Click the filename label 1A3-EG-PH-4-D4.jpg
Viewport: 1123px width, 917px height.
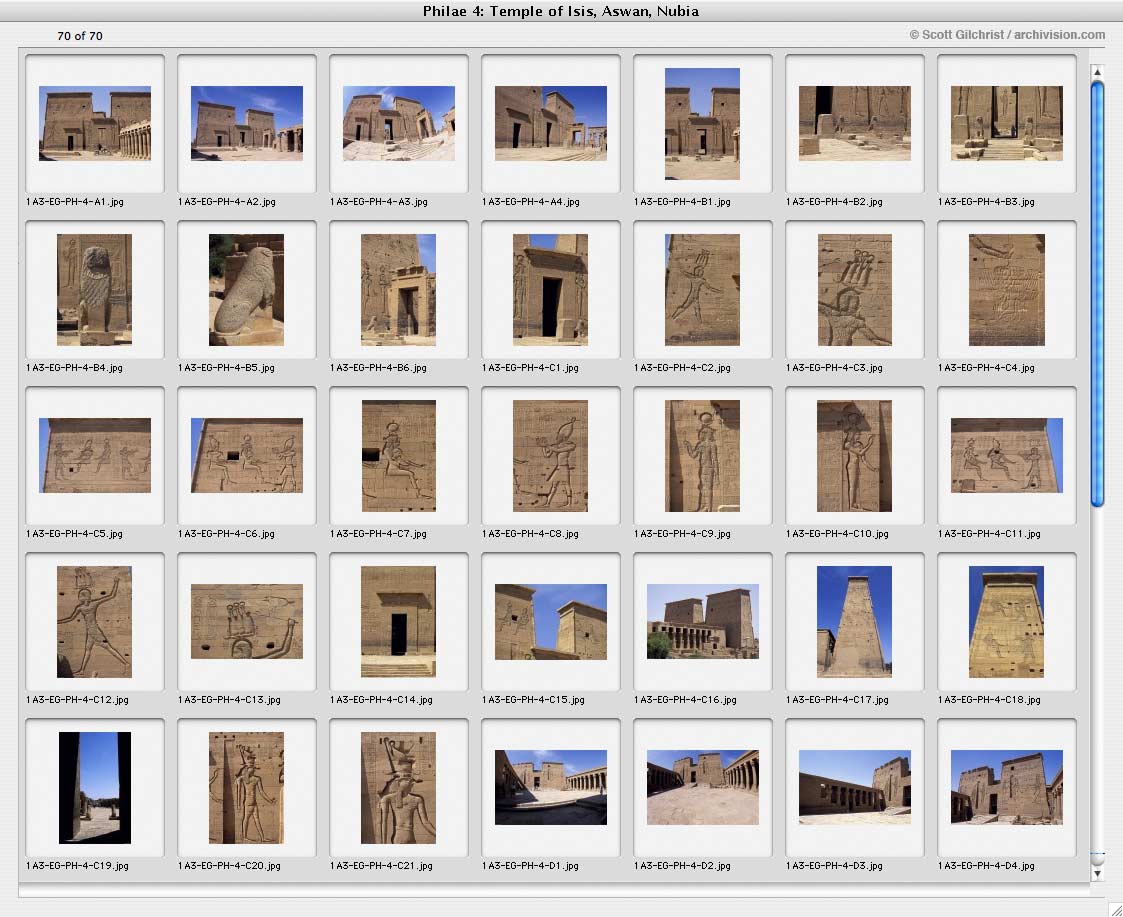coord(986,866)
